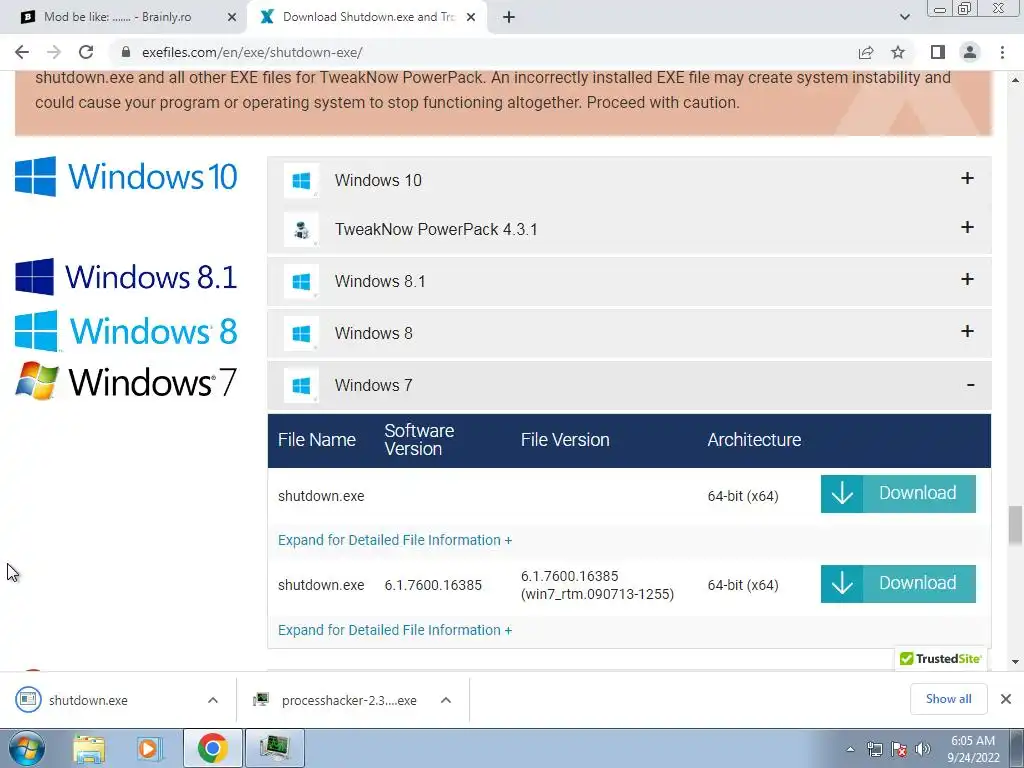Go back to previous page
Screen dimensions: 1024x768
click(x=22, y=52)
